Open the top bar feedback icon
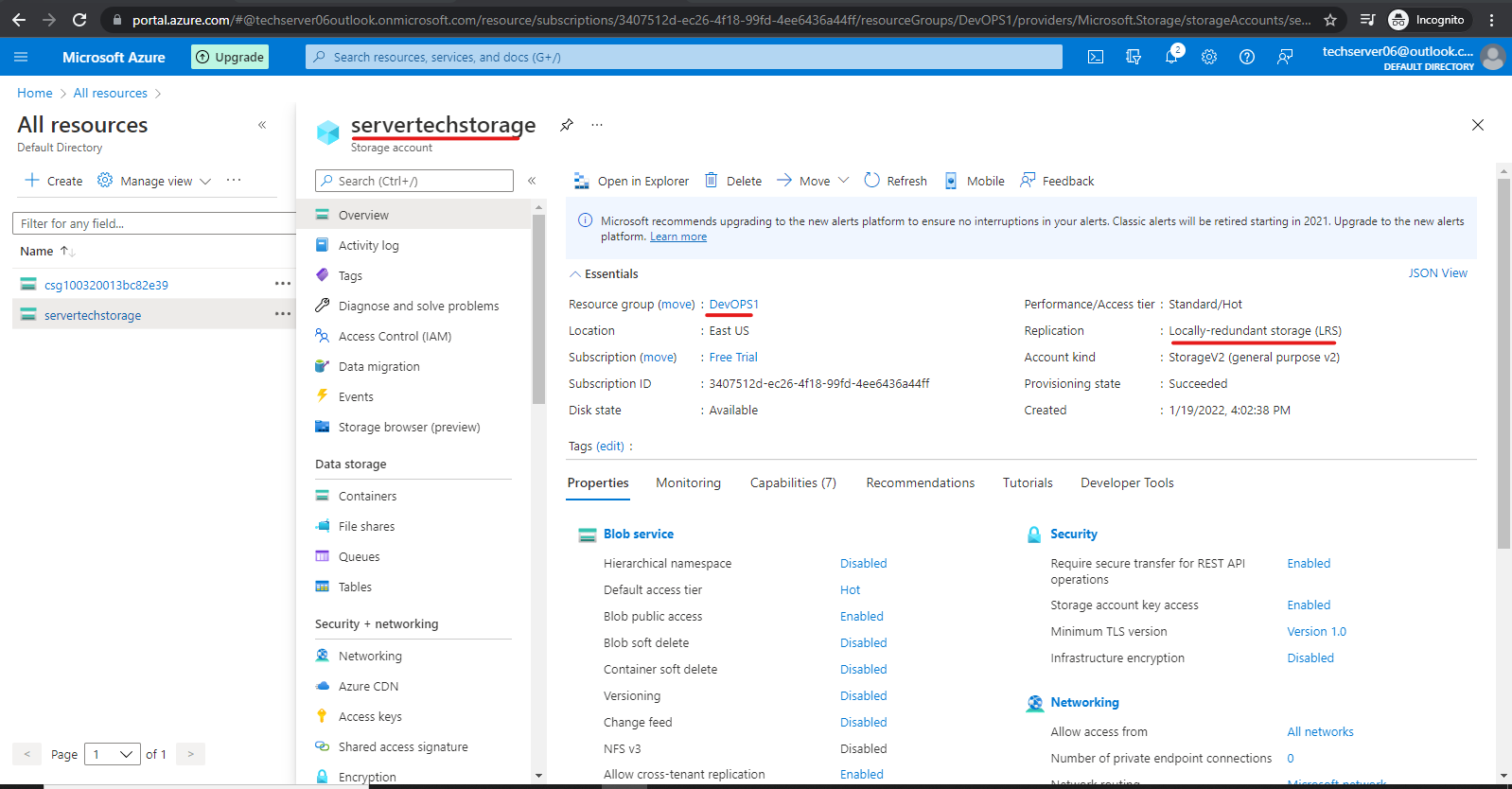 click(x=1285, y=57)
